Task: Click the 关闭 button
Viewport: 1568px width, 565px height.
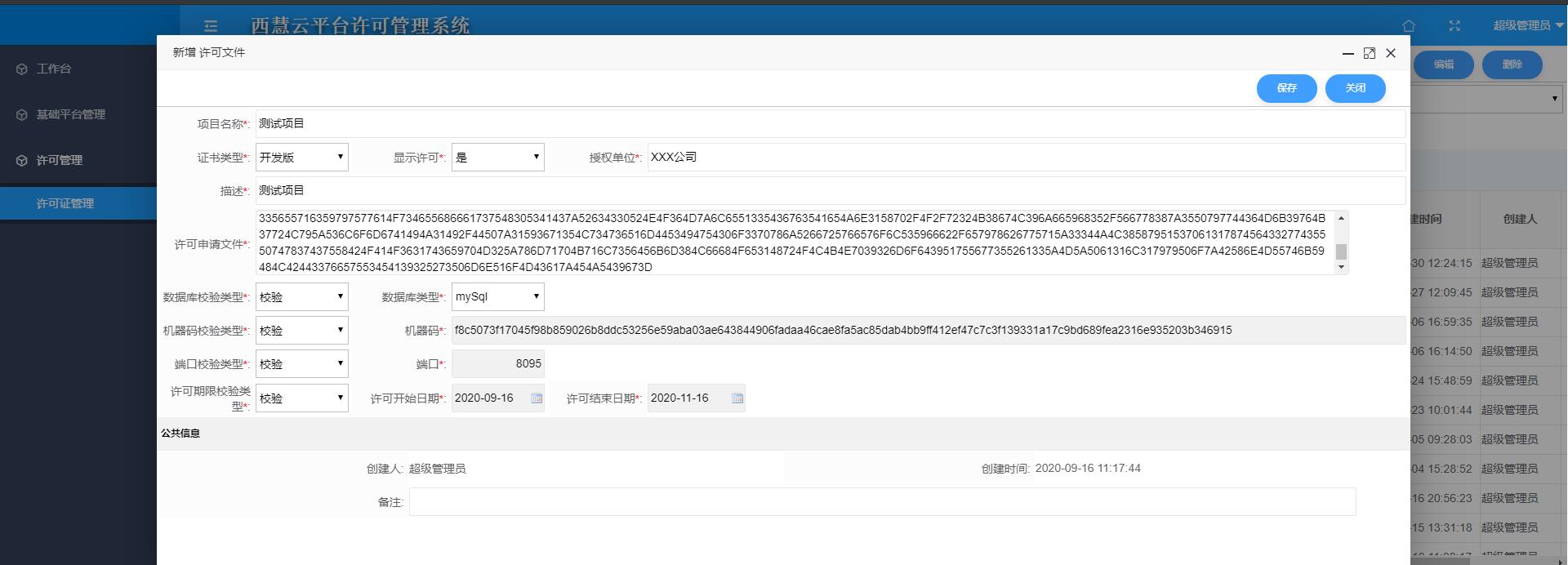Action: (x=1356, y=88)
